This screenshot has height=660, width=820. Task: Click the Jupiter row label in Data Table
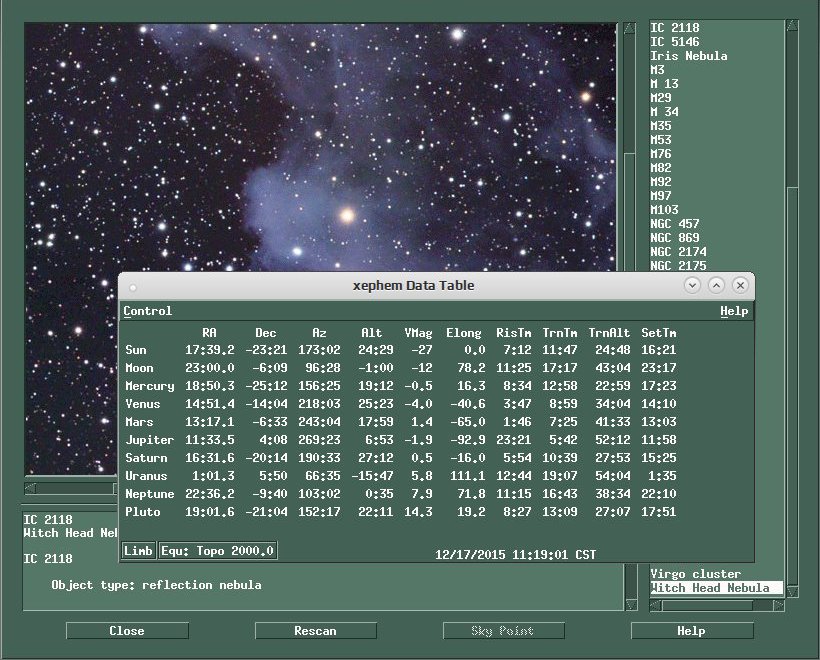(150, 440)
